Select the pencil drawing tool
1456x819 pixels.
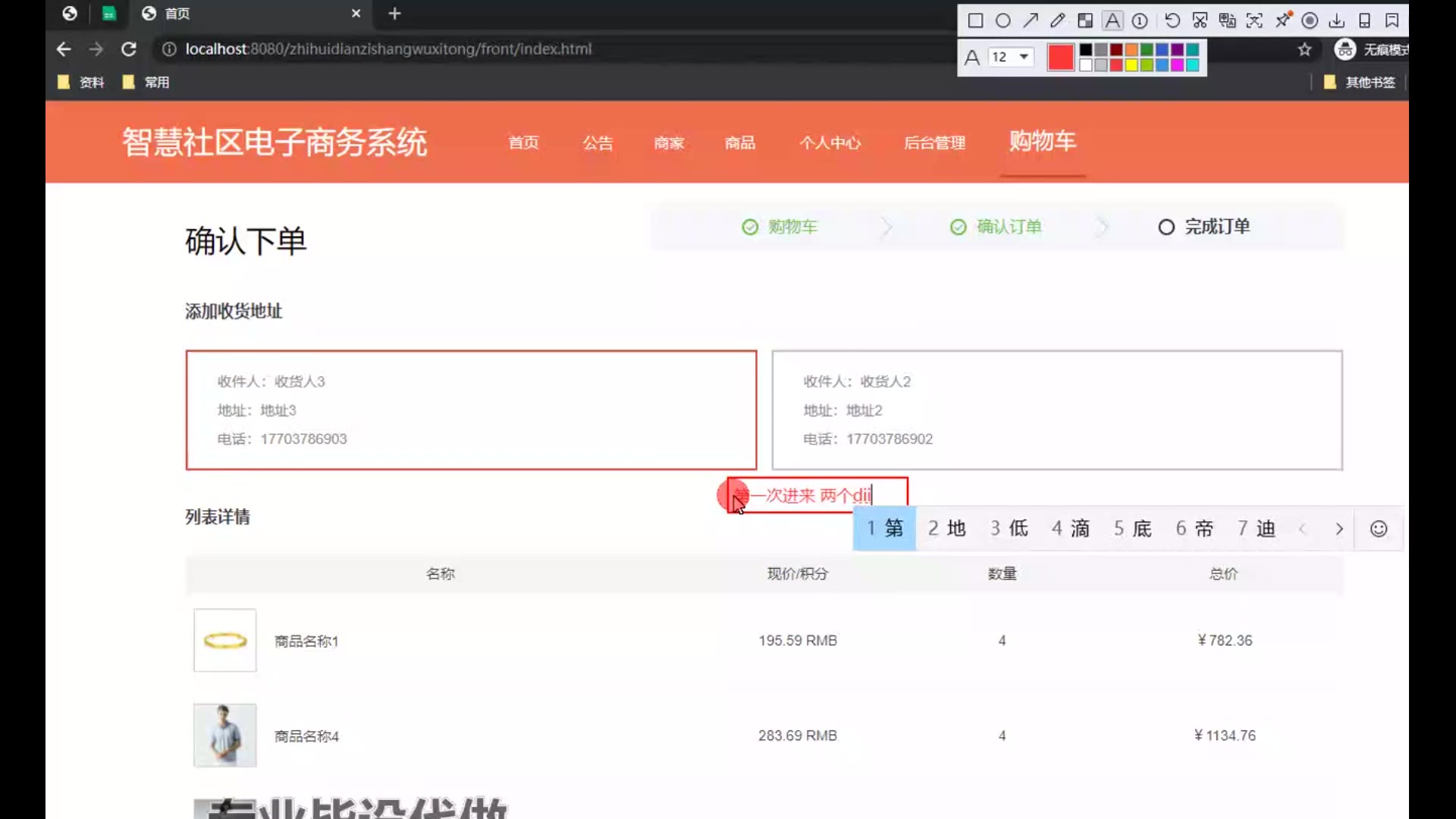1057,20
